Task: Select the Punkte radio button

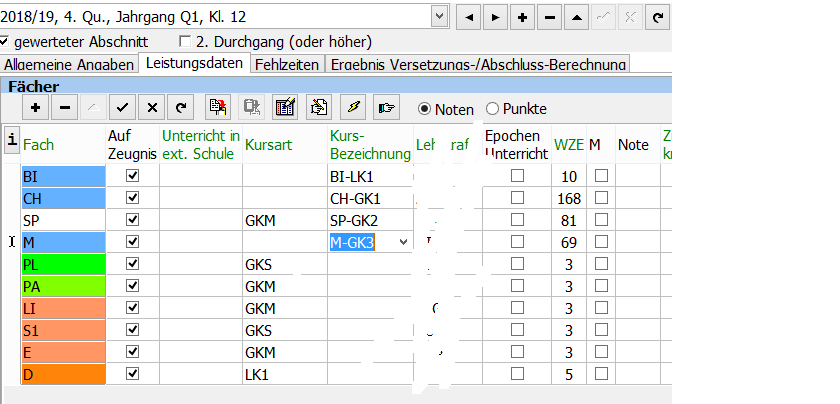Action: click(x=492, y=109)
